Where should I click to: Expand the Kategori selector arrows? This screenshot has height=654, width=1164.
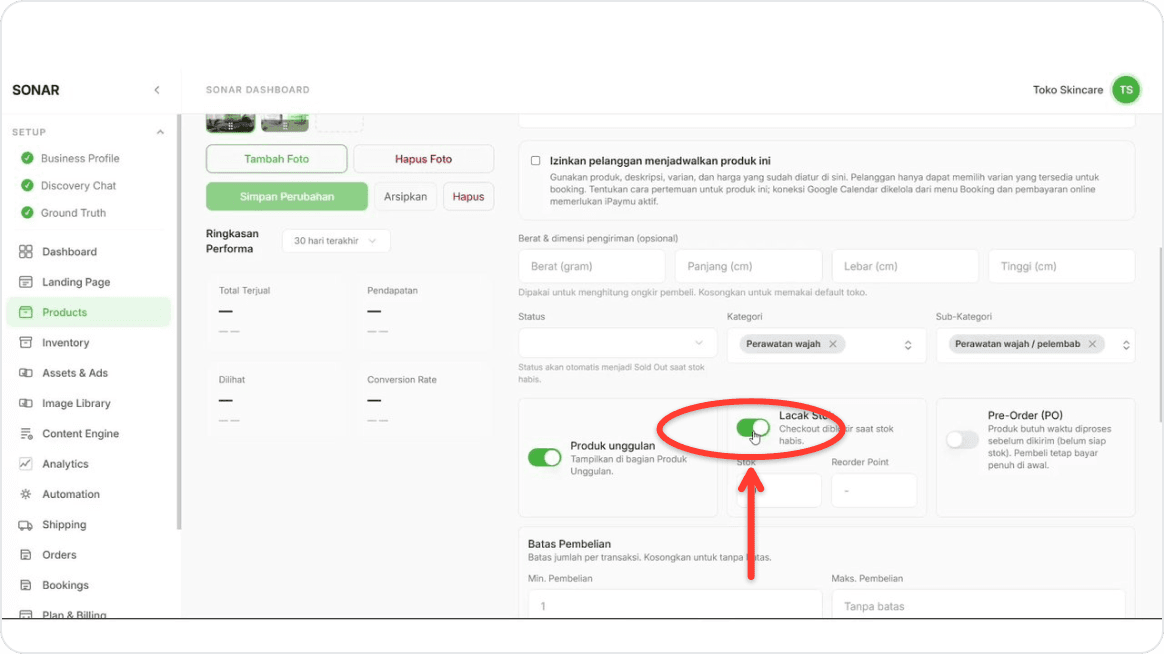point(908,345)
